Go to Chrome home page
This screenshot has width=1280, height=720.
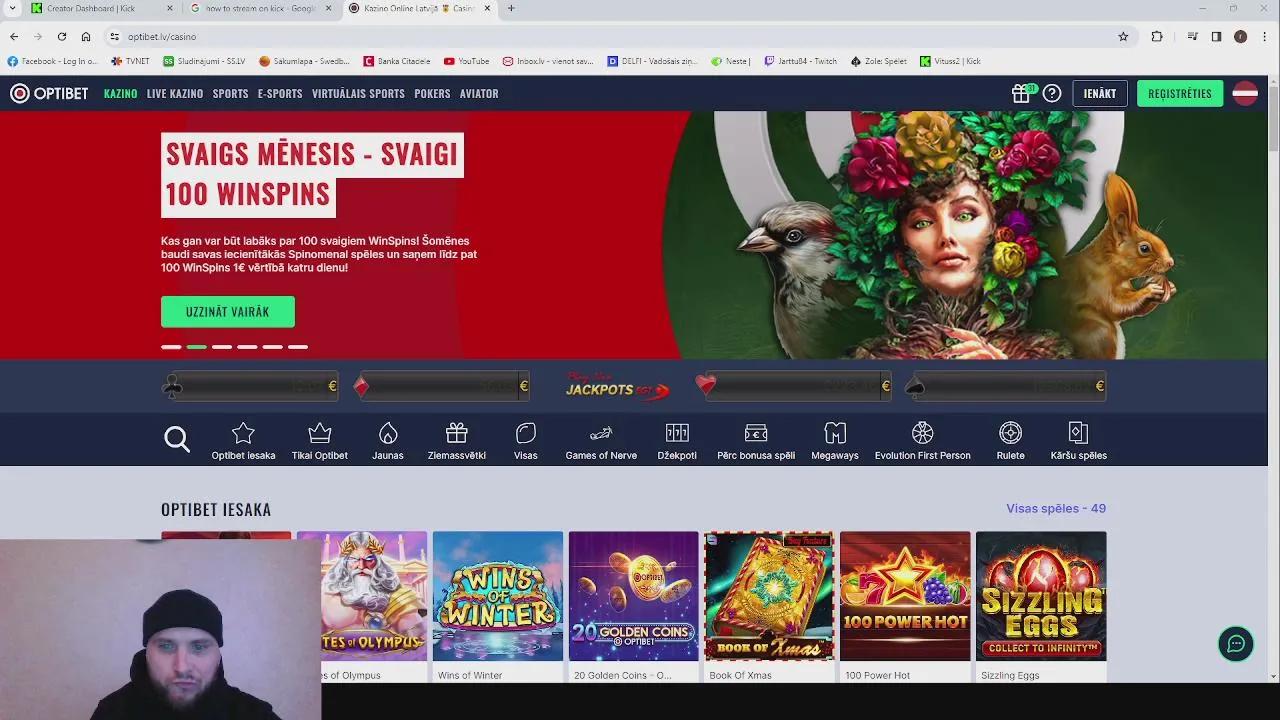(86, 36)
